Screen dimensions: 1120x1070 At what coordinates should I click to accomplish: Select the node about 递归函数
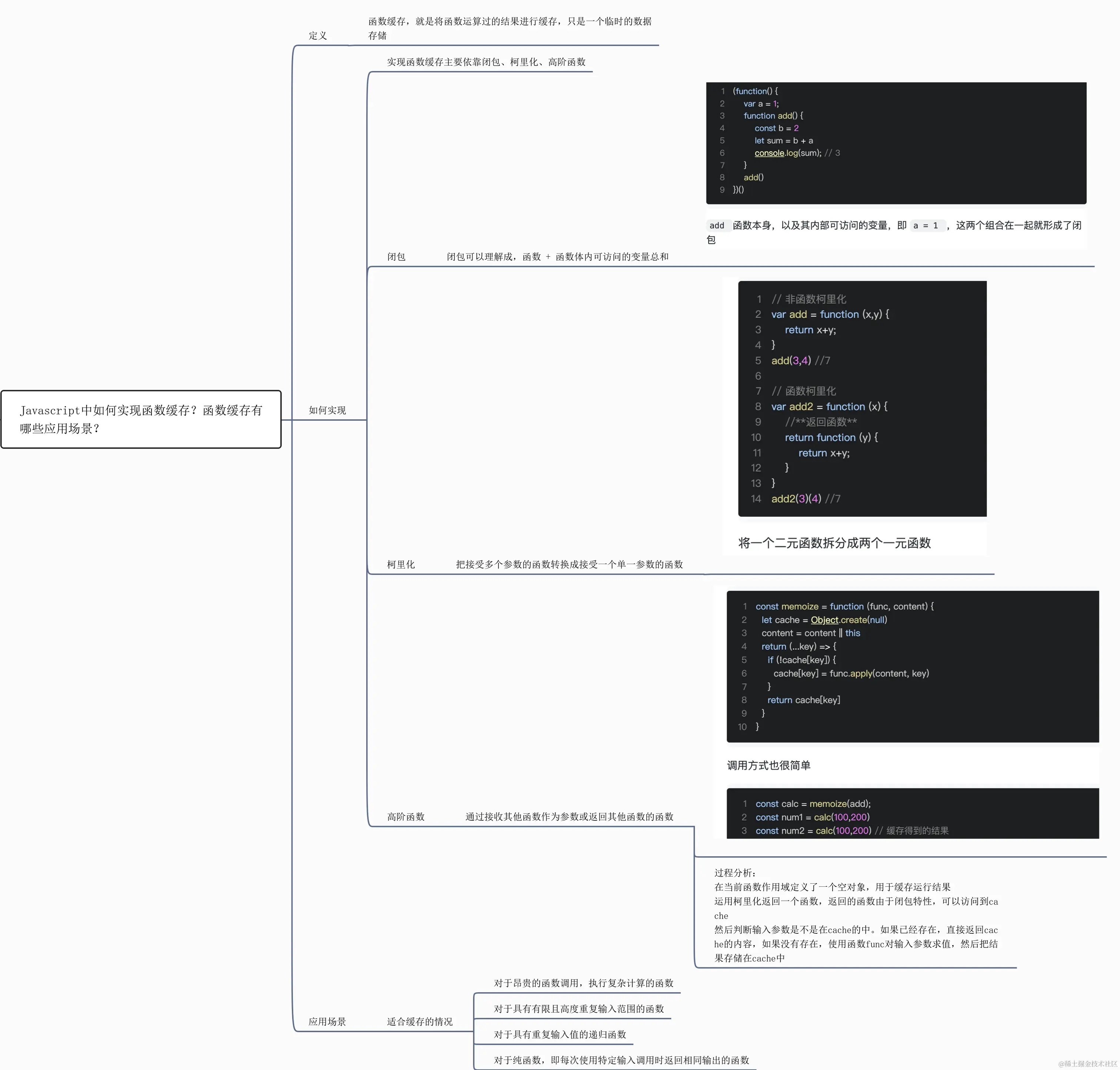point(559,1035)
